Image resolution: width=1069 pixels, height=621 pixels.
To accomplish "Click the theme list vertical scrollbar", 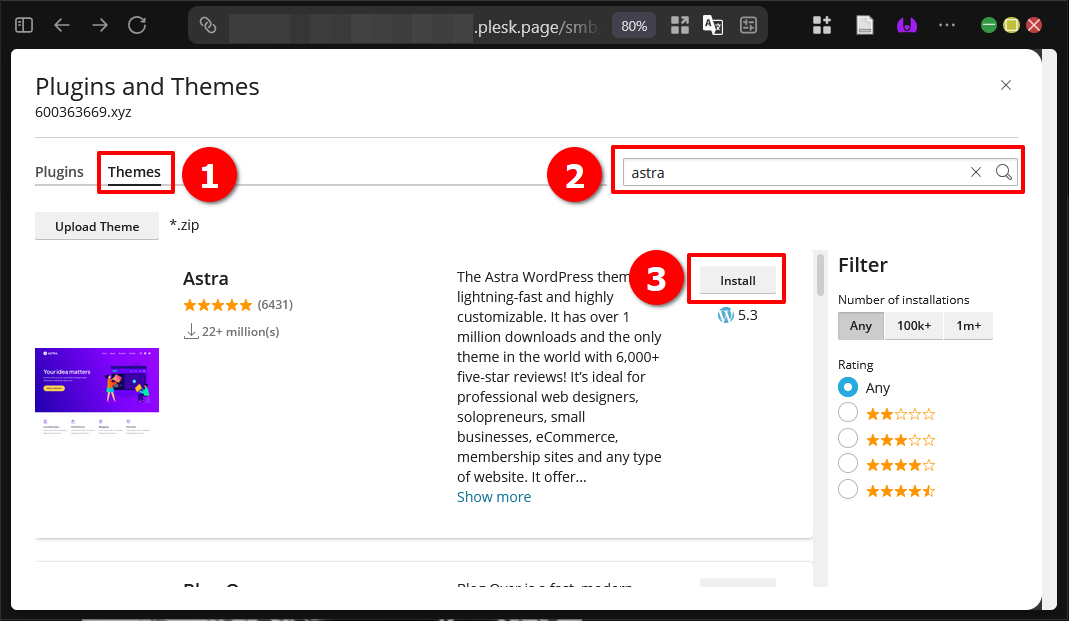I will click(x=820, y=275).
